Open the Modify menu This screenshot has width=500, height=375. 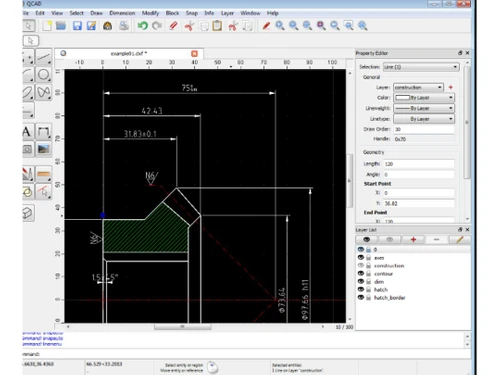(x=150, y=13)
